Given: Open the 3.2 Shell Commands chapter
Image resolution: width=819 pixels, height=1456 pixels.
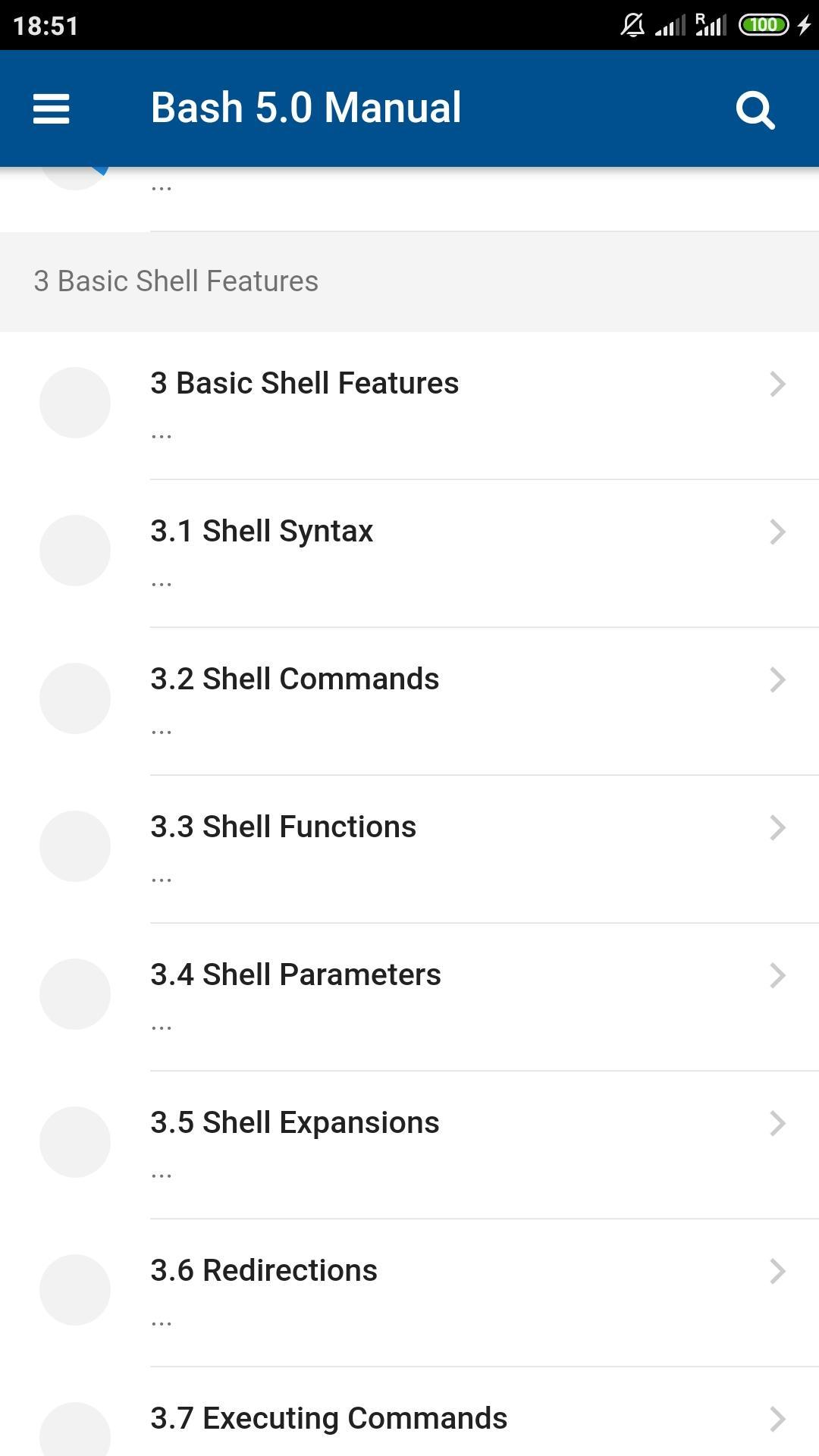Looking at the screenshot, I should point(409,701).
